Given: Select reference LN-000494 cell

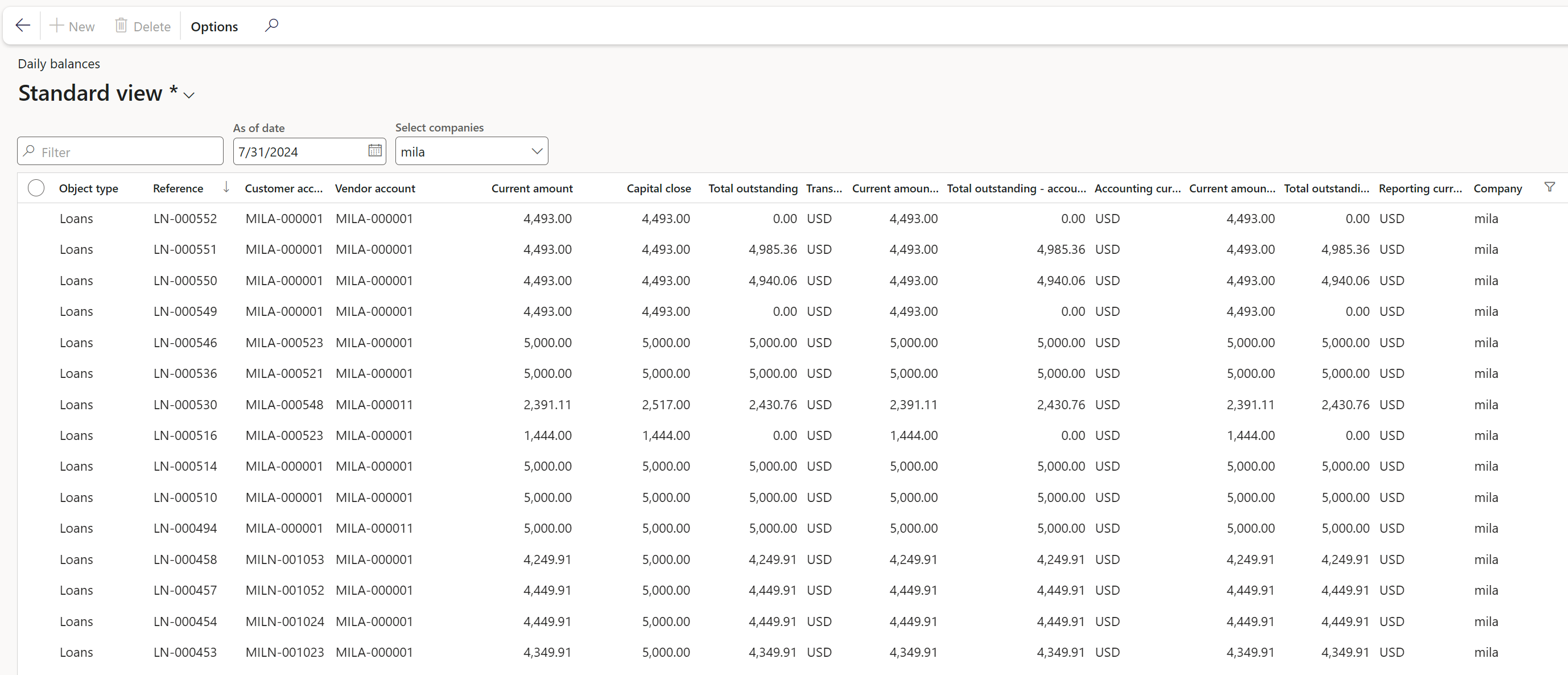Looking at the screenshot, I should tap(185, 528).
